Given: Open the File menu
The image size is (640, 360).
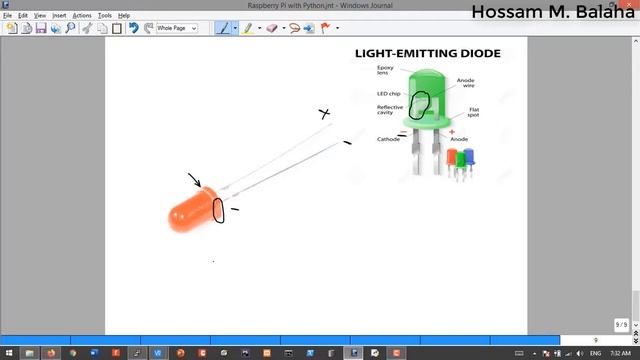Looking at the screenshot, I should coord(7,16).
